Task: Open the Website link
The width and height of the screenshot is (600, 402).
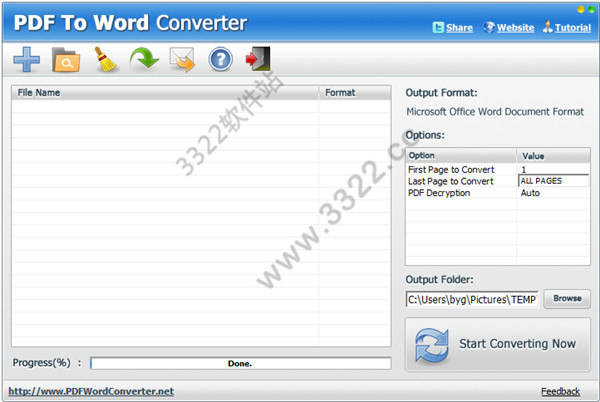Action: 515,28
